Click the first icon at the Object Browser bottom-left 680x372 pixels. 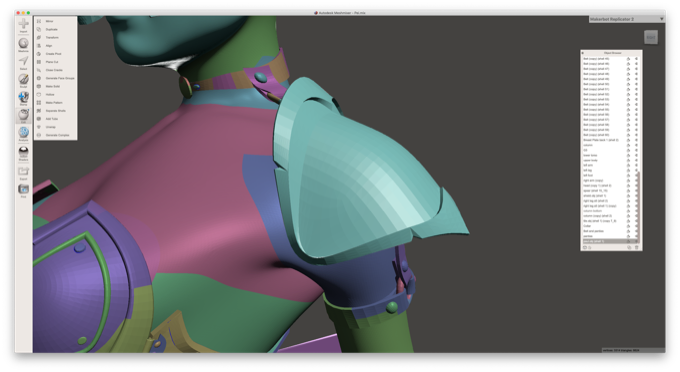click(585, 247)
